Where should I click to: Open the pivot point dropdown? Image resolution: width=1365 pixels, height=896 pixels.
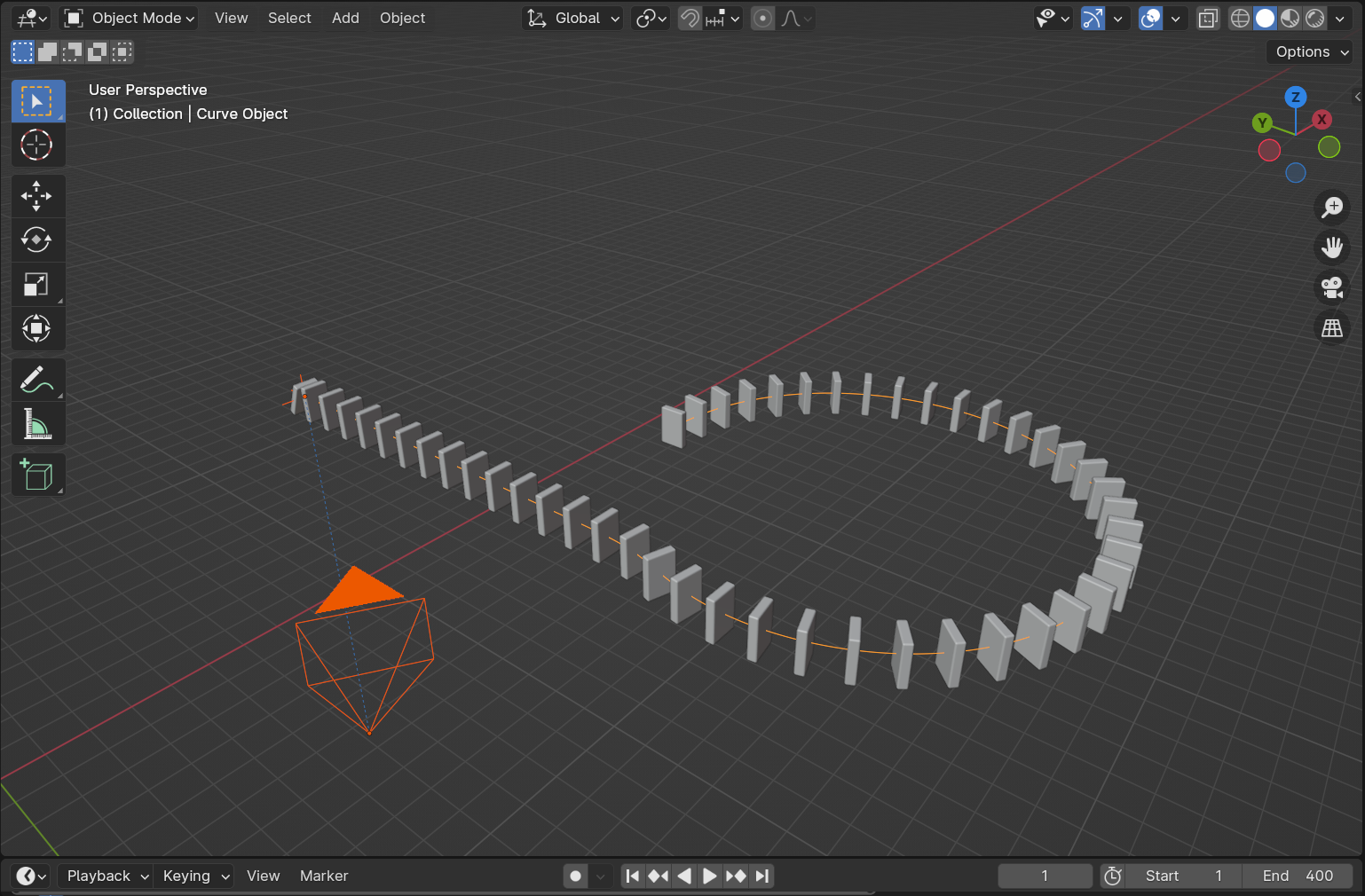(651, 19)
